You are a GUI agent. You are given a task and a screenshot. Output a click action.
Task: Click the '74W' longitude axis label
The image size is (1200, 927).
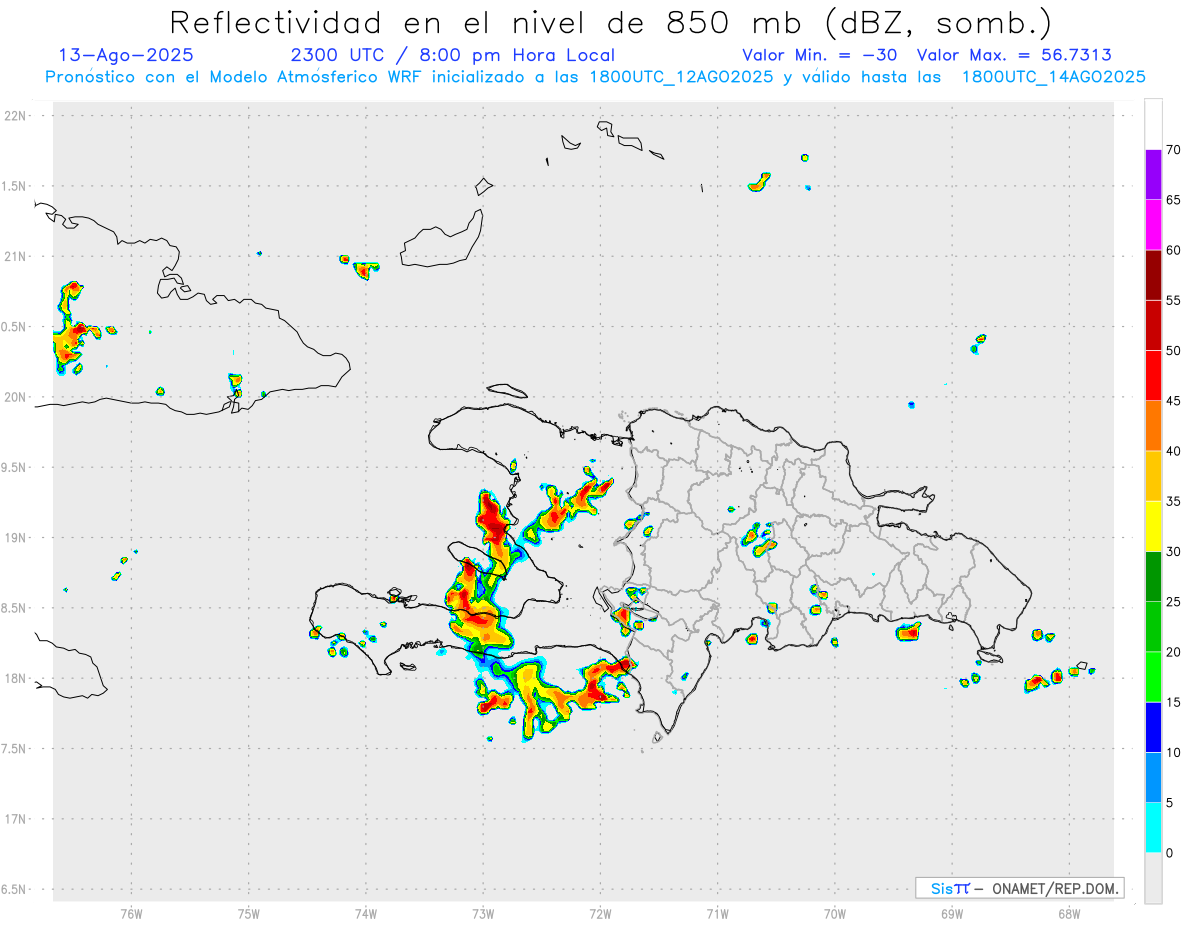[366, 913]
